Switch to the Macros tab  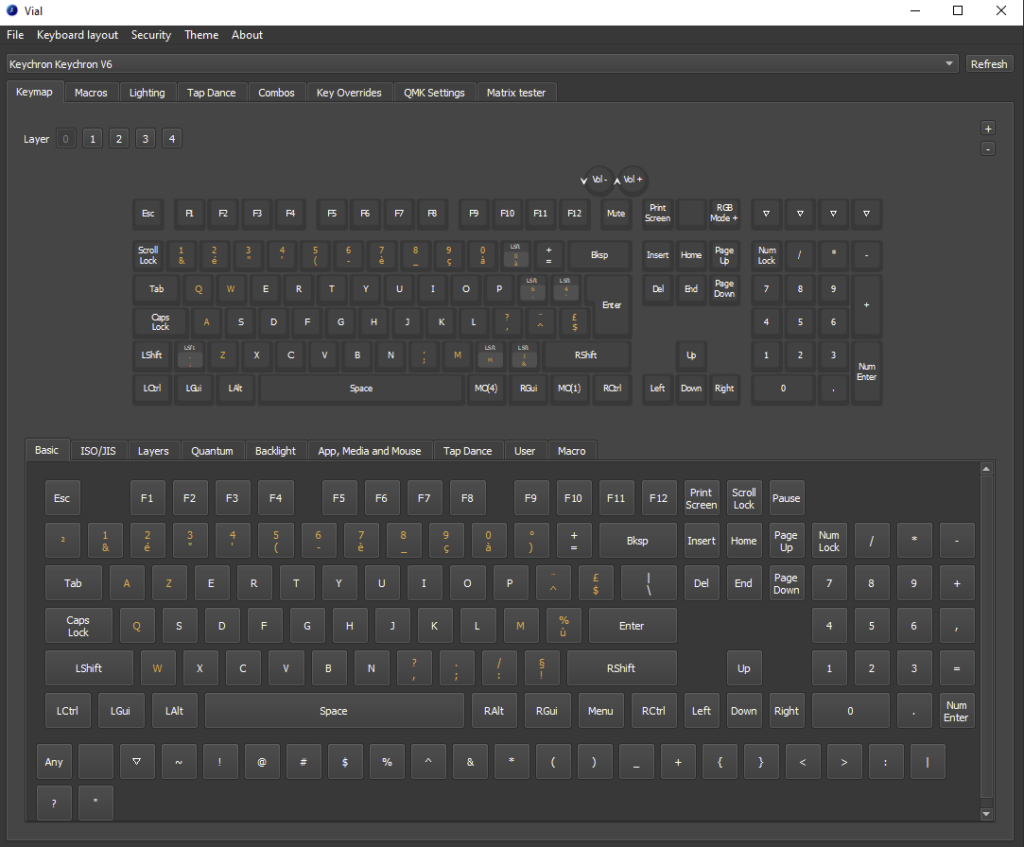pos(91,93)
